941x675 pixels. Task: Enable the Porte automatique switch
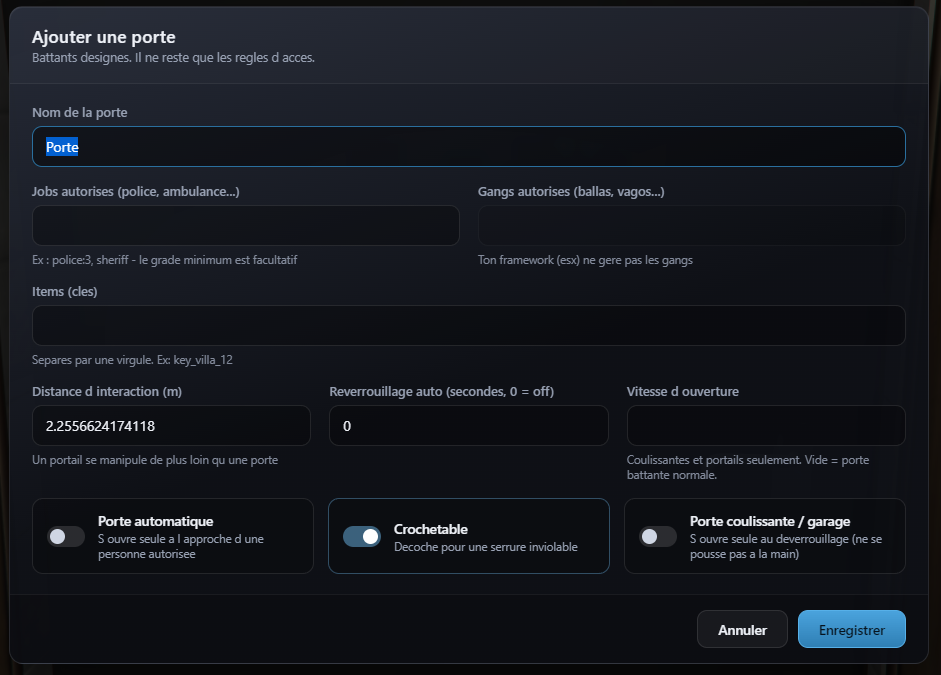pos(66,536)
